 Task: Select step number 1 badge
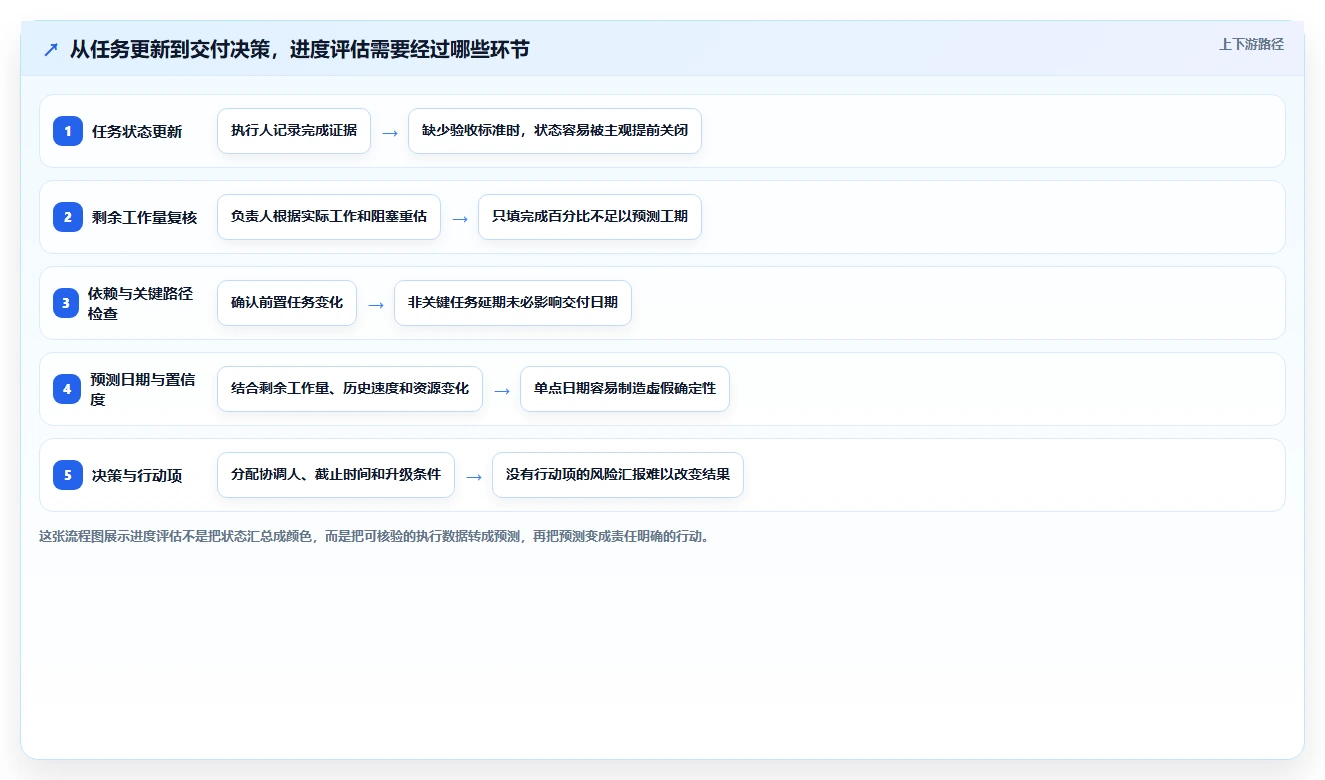pyautogui.click(x=68, y=131)
